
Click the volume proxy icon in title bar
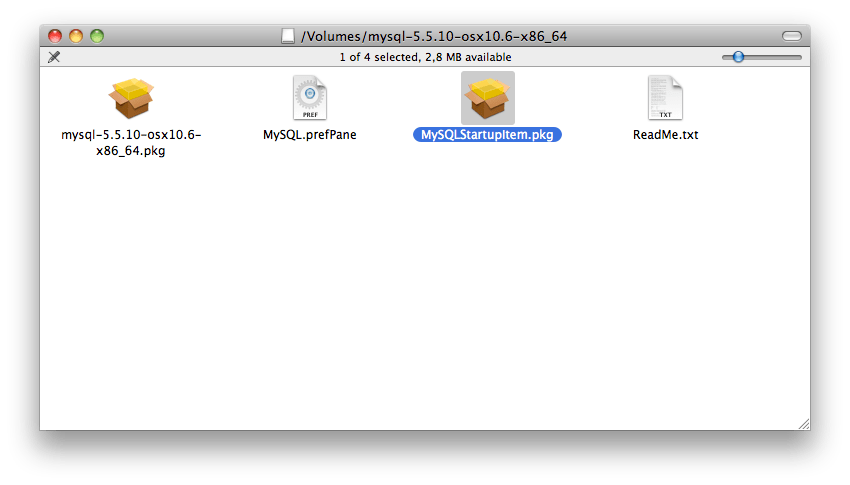click(288, 36)
